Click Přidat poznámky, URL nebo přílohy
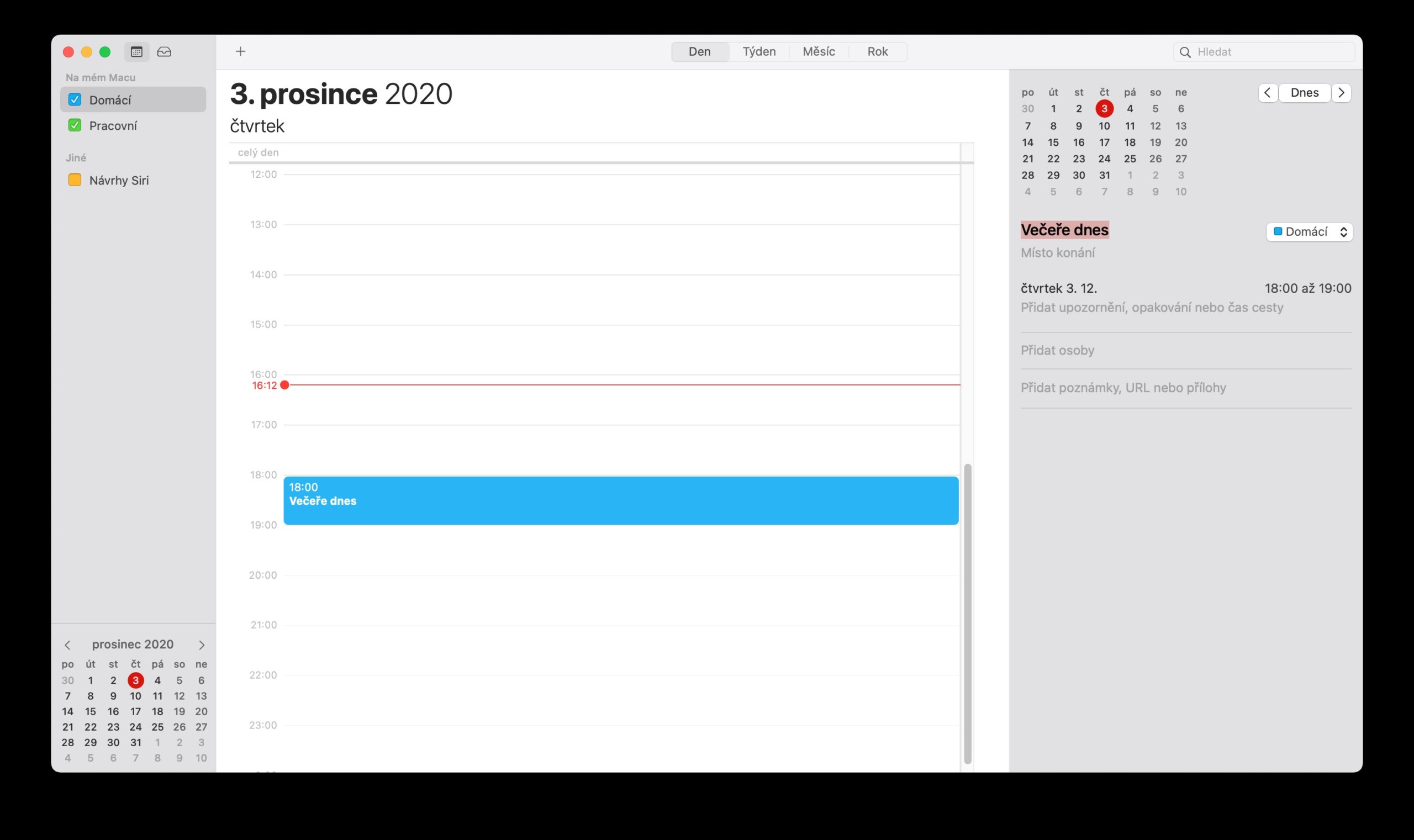 (x=1123, y=388)
